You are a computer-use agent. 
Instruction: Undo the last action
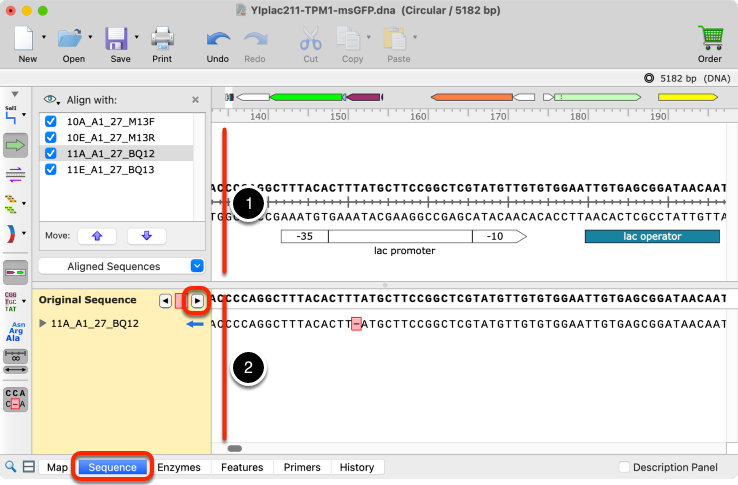218,40
